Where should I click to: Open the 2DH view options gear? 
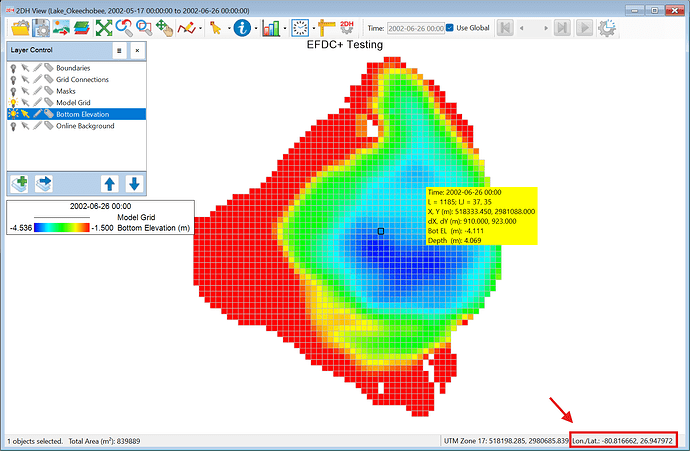click(x=347, y=28)
